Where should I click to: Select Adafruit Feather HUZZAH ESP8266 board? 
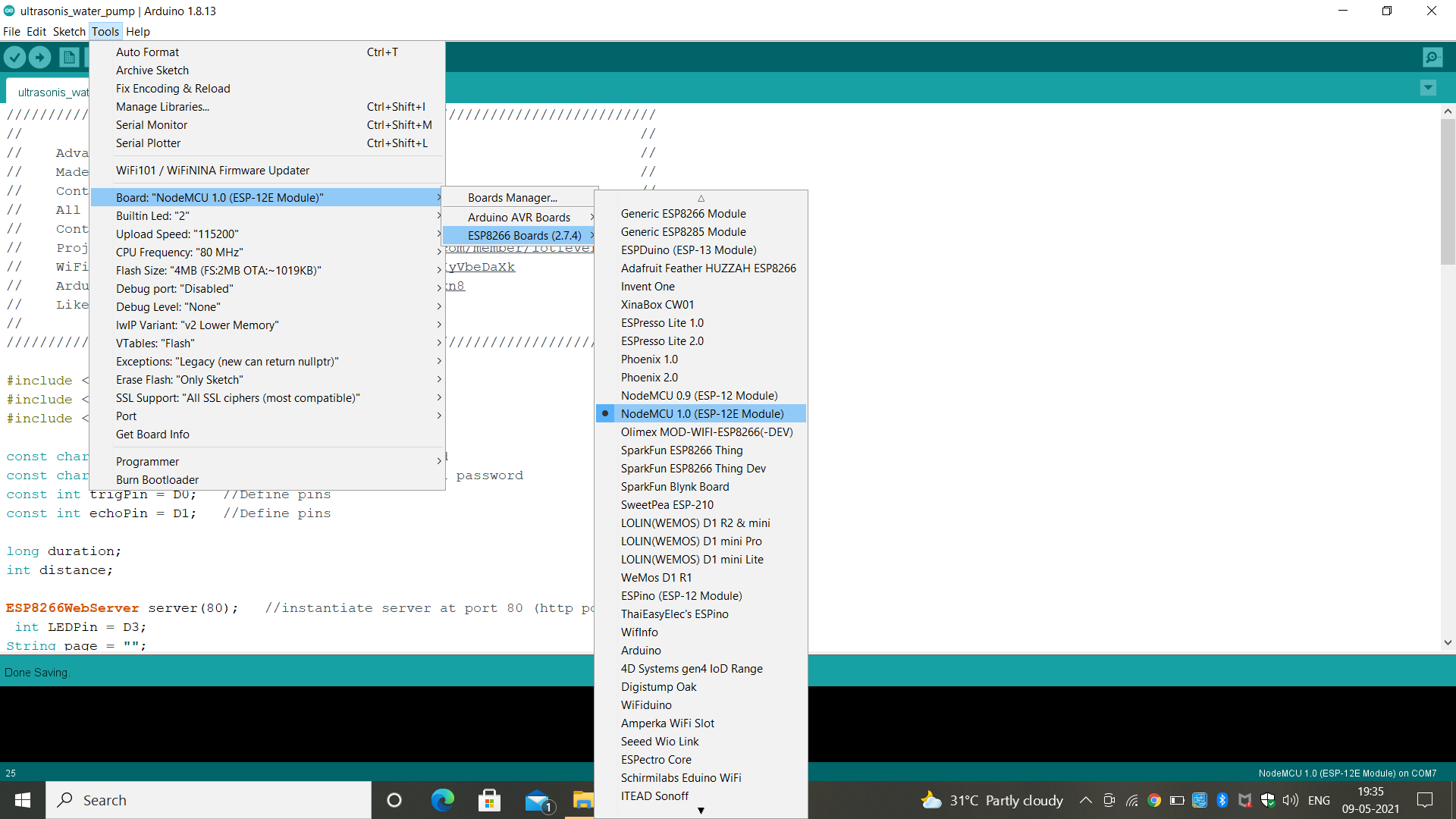701,268
